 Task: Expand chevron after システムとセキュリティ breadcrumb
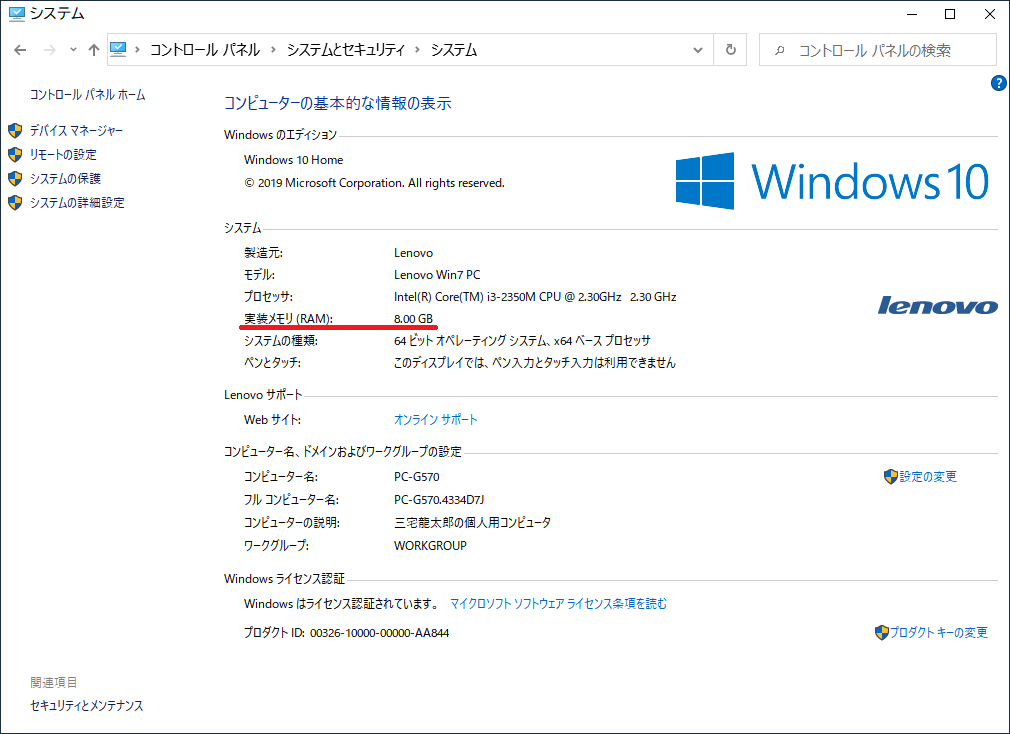point(418,50)
